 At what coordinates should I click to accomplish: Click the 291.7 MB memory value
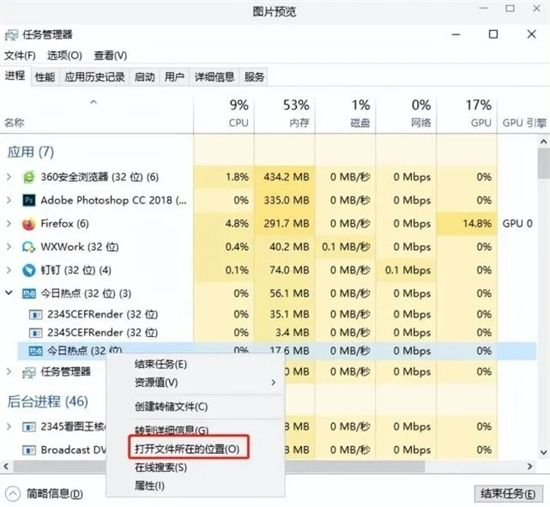286,224
